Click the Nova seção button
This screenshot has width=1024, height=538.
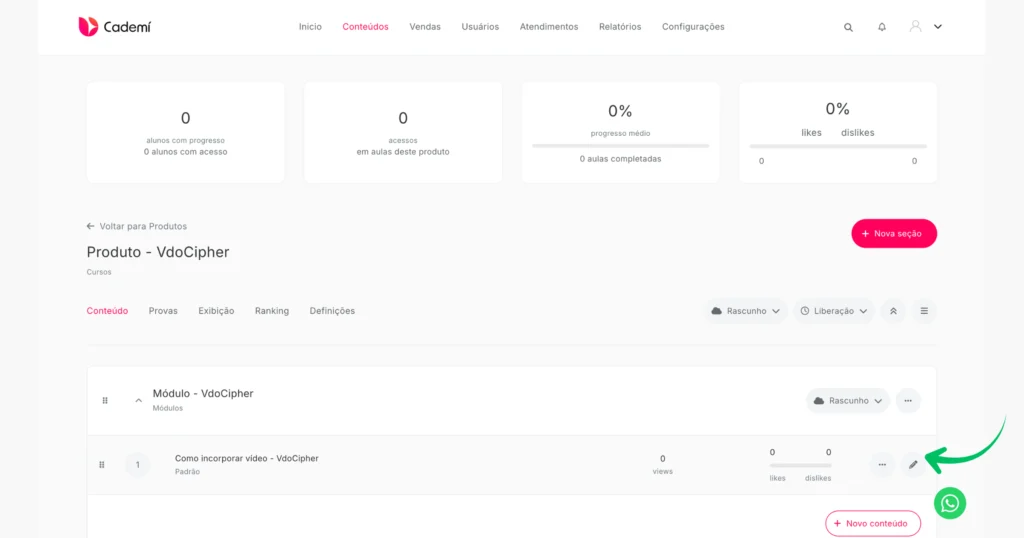(x=894, y=233)
